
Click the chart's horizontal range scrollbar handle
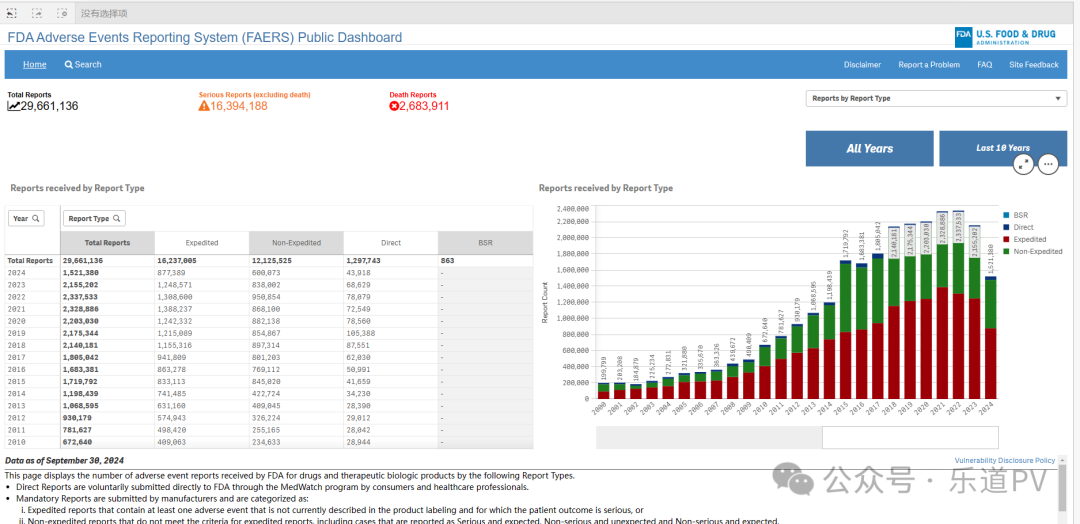[x=910, y=437]
